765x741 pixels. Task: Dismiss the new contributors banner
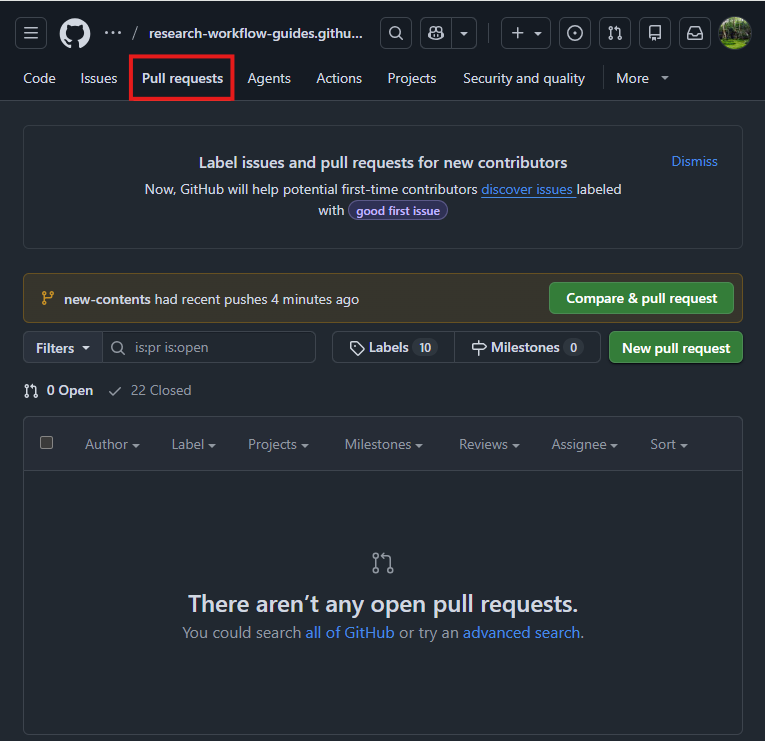tap(694, 161)
